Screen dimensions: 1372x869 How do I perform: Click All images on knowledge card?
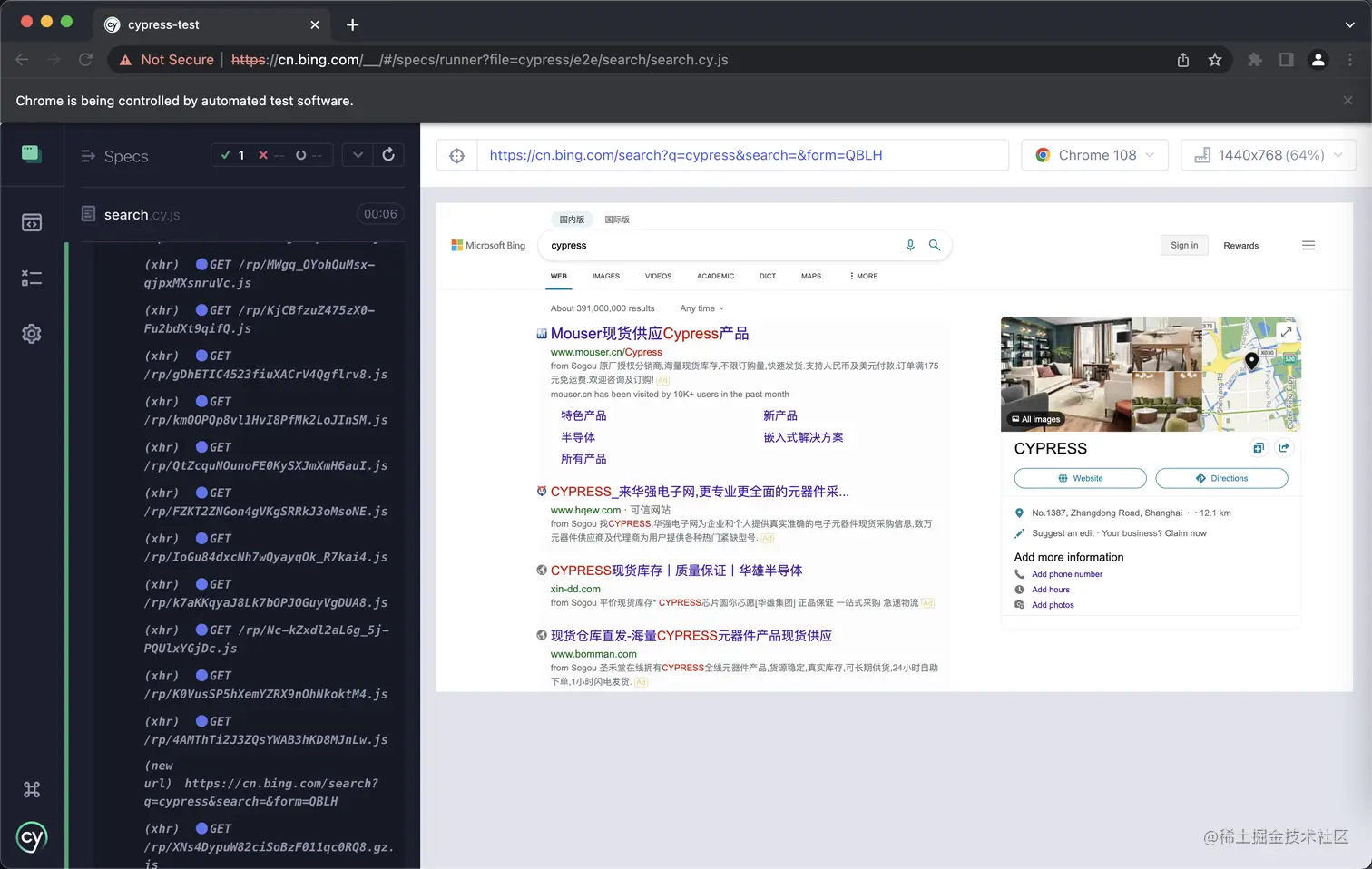(x=1036, y=419)
